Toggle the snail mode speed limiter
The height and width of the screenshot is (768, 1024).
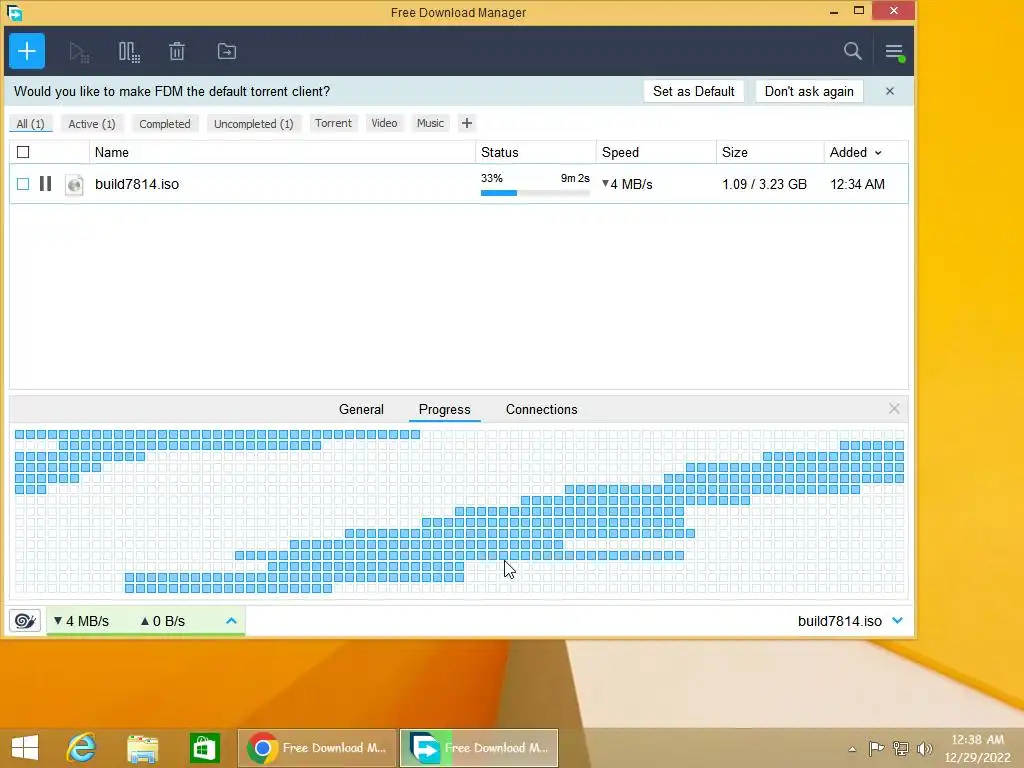(x=25, y=620)
